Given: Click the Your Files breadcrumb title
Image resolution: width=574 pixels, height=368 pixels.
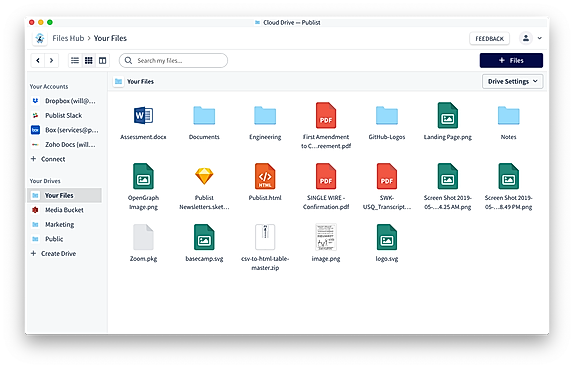Looking at the screenshot, I should (110, 38).
